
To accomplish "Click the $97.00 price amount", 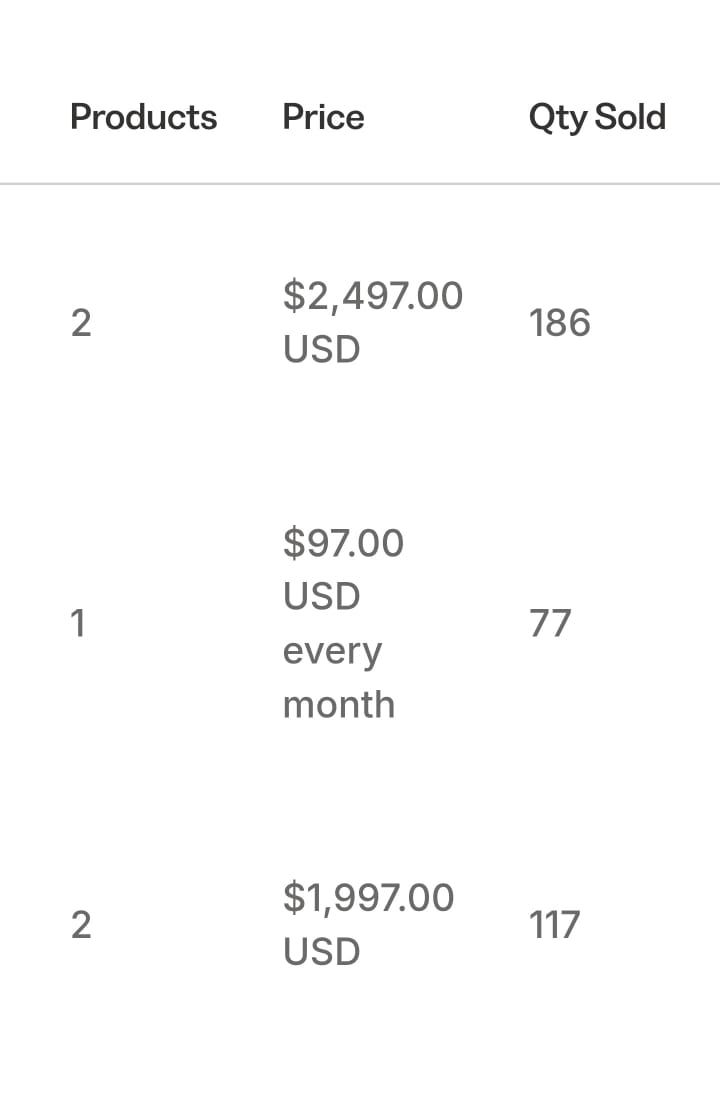I will tap(343, 543).
